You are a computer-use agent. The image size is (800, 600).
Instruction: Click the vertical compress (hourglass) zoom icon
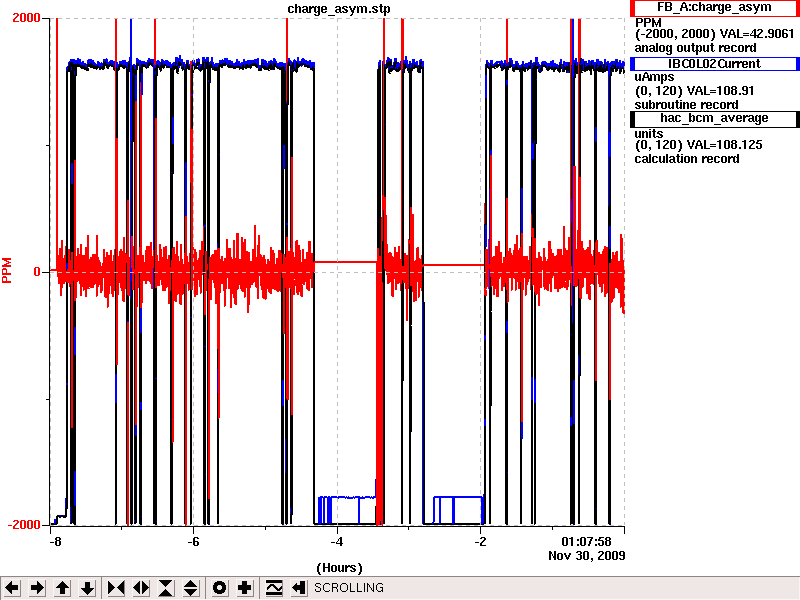[x=166, y=588]
